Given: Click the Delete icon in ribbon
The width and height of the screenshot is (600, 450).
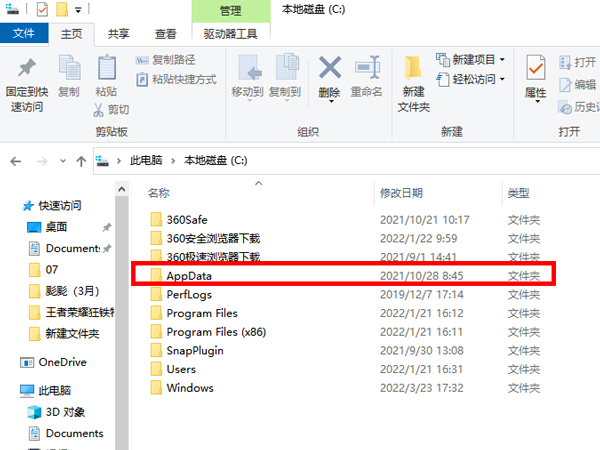Looking at the screenshot, I should [x=330, y=70].
